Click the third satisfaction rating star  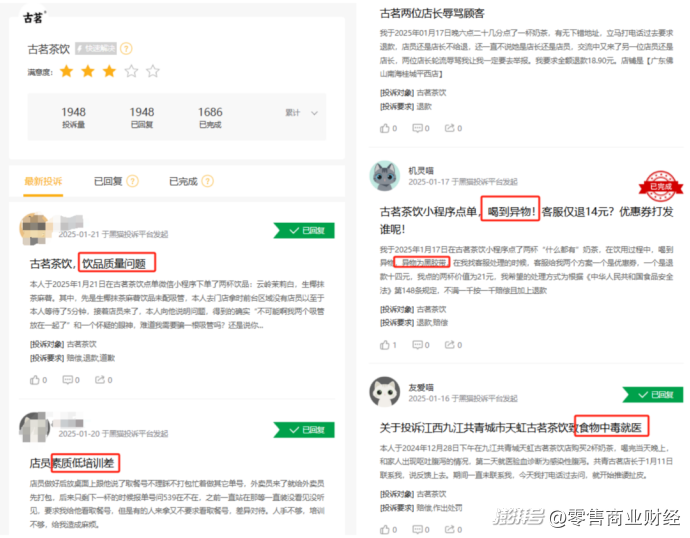[108, 72]
